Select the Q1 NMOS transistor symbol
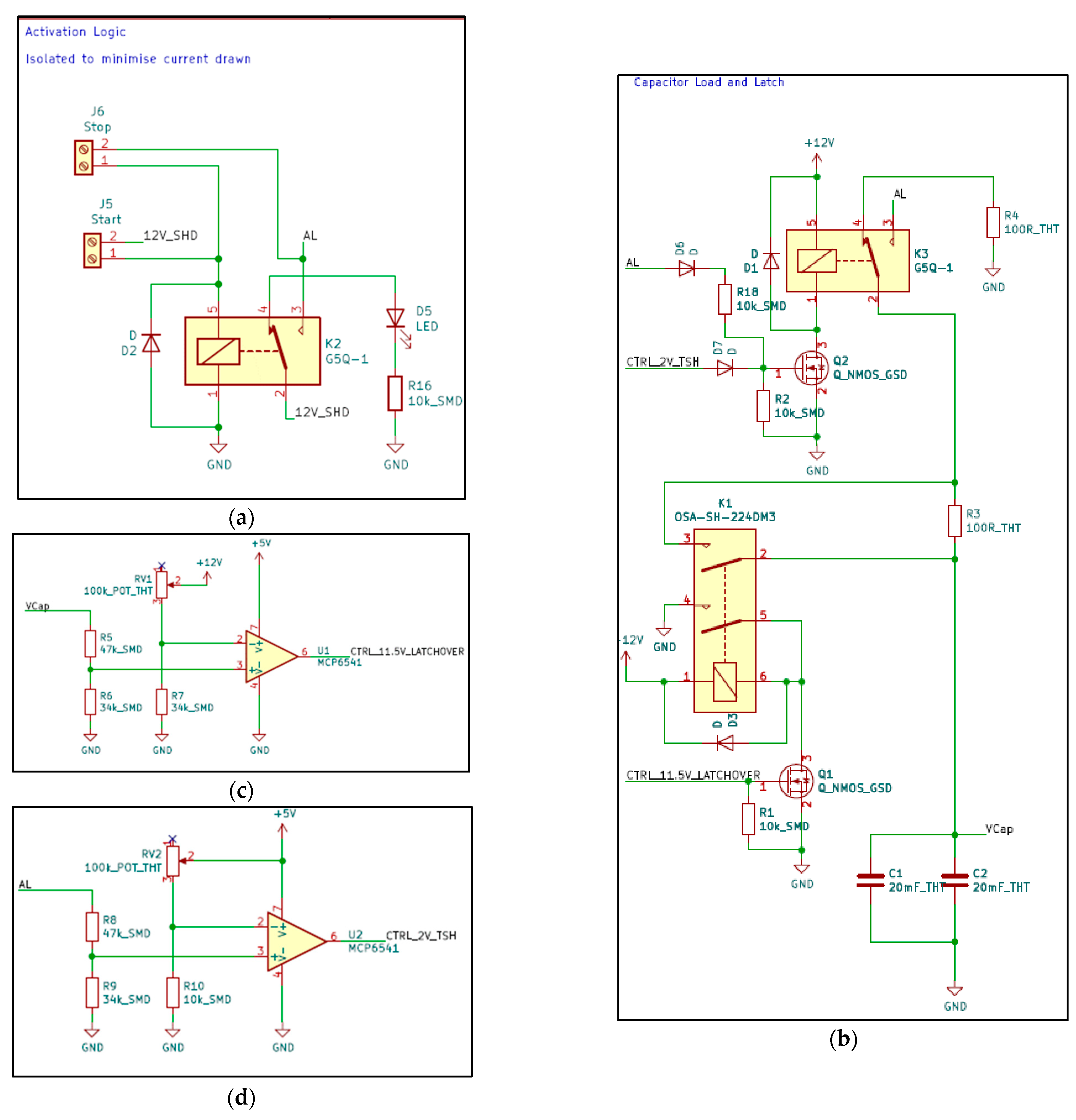This screenshot has height=1120, width=1076. coord(796,781)
